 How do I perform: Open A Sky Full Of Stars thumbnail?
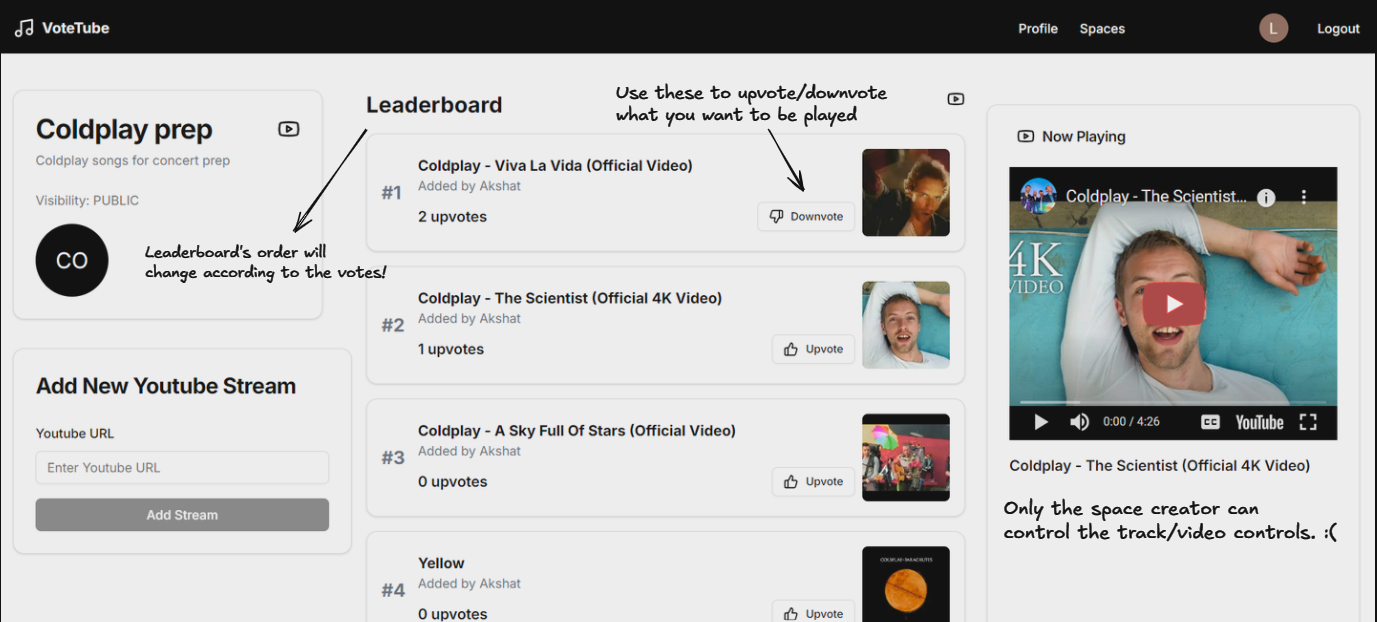[x=906, y=457]
